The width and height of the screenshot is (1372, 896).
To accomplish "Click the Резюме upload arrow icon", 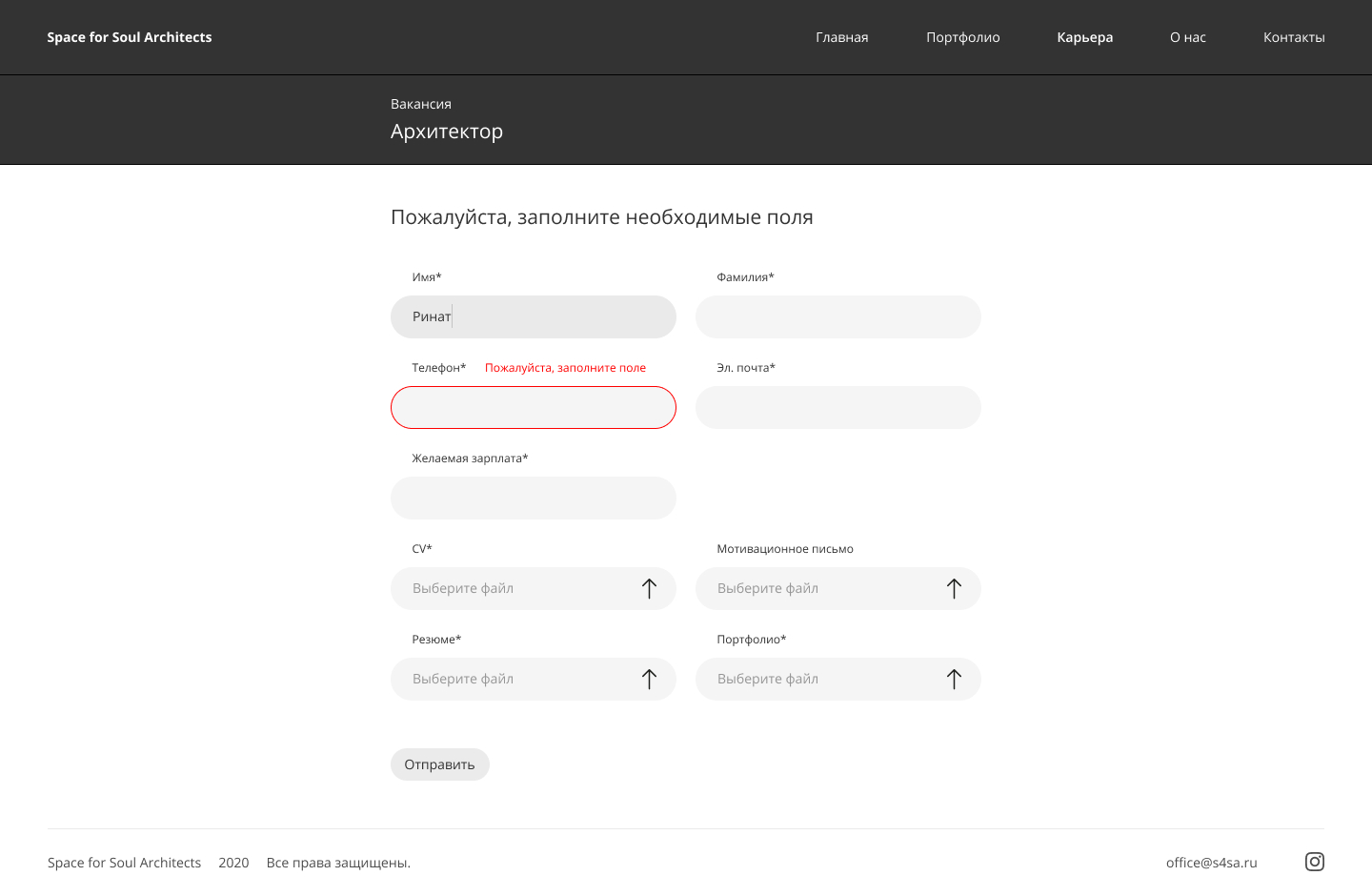I will [649, 679].
